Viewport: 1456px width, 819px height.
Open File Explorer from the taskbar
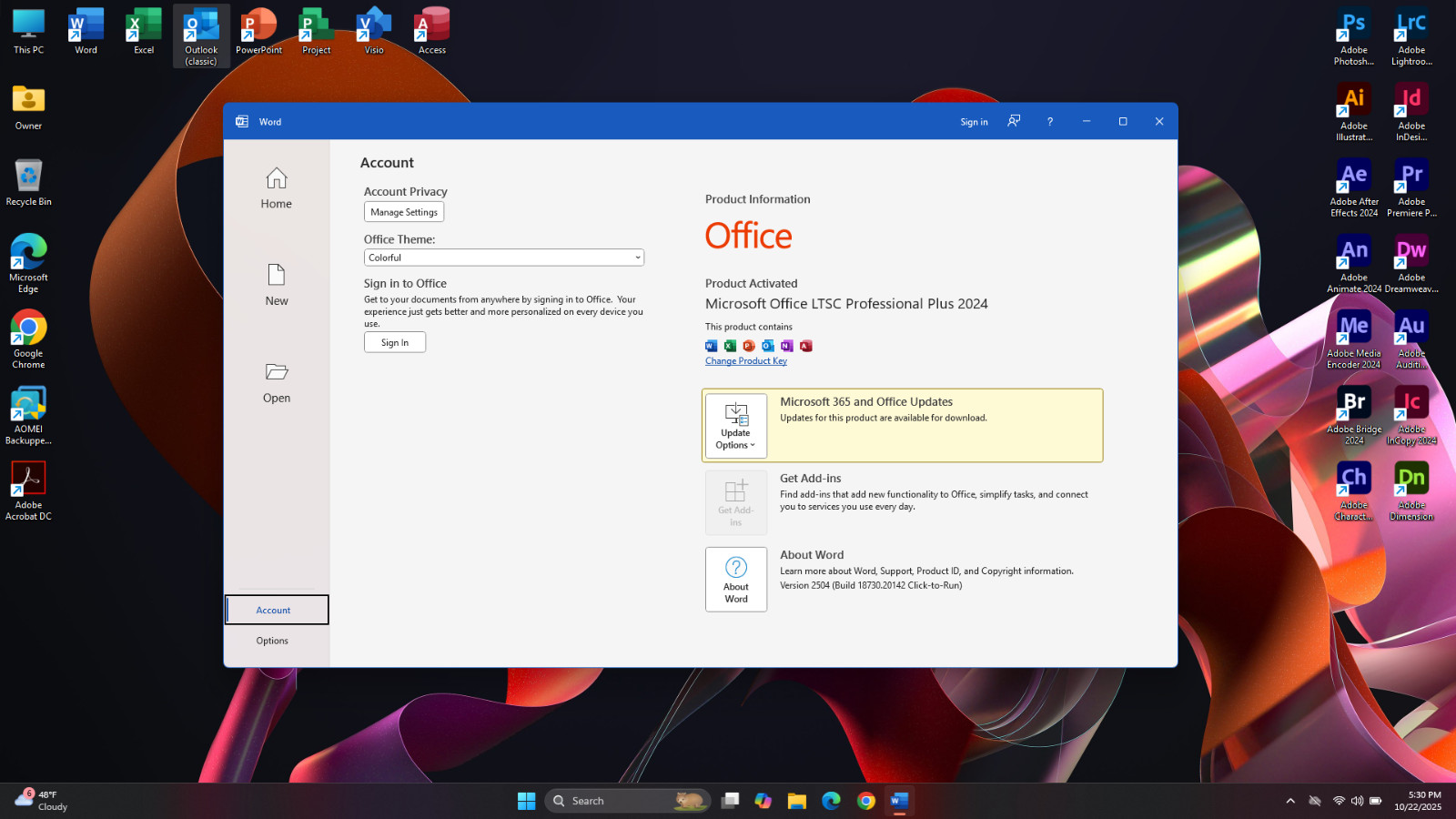pos(797,801)
